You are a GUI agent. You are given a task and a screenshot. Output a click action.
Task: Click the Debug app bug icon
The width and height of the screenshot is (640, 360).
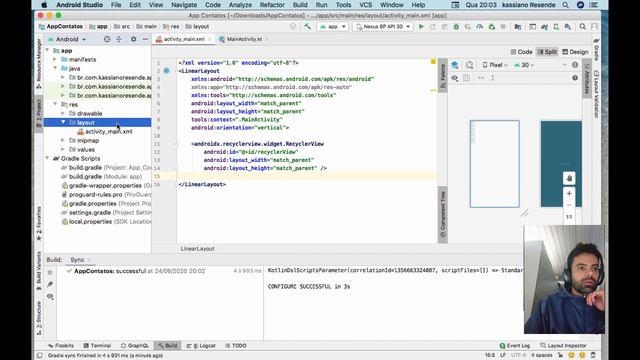coord(456,27)
